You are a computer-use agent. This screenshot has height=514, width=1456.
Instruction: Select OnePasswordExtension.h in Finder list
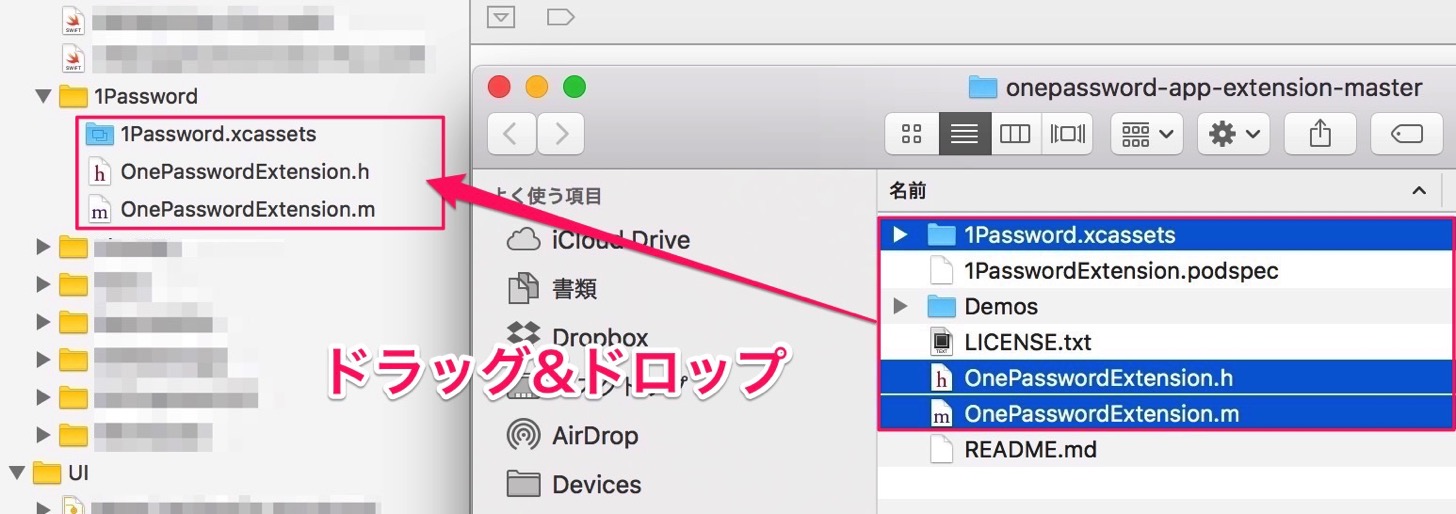click(1166, 378)
